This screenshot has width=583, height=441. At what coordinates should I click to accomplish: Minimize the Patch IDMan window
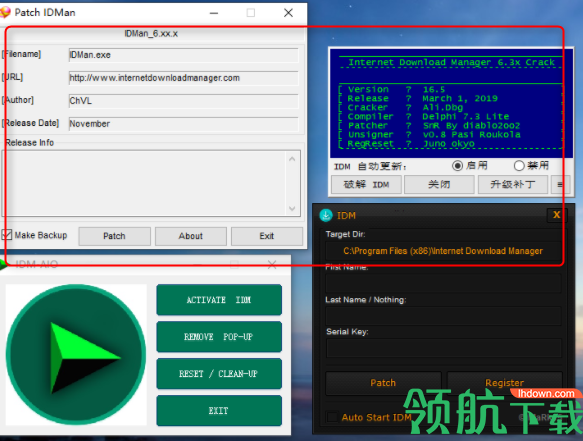214,13
